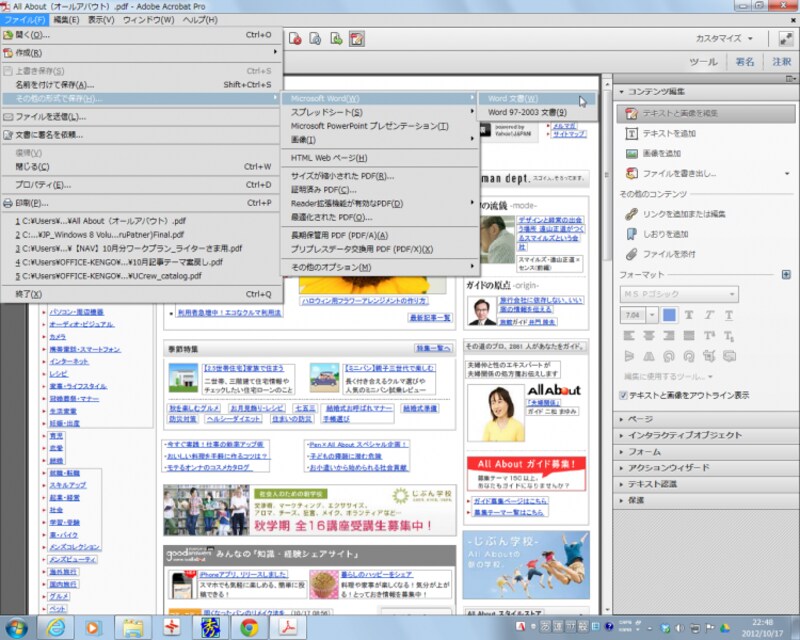Open the font size 7.04 dropdown
This screenshot has height=640, width=800.
click(652, 315)
